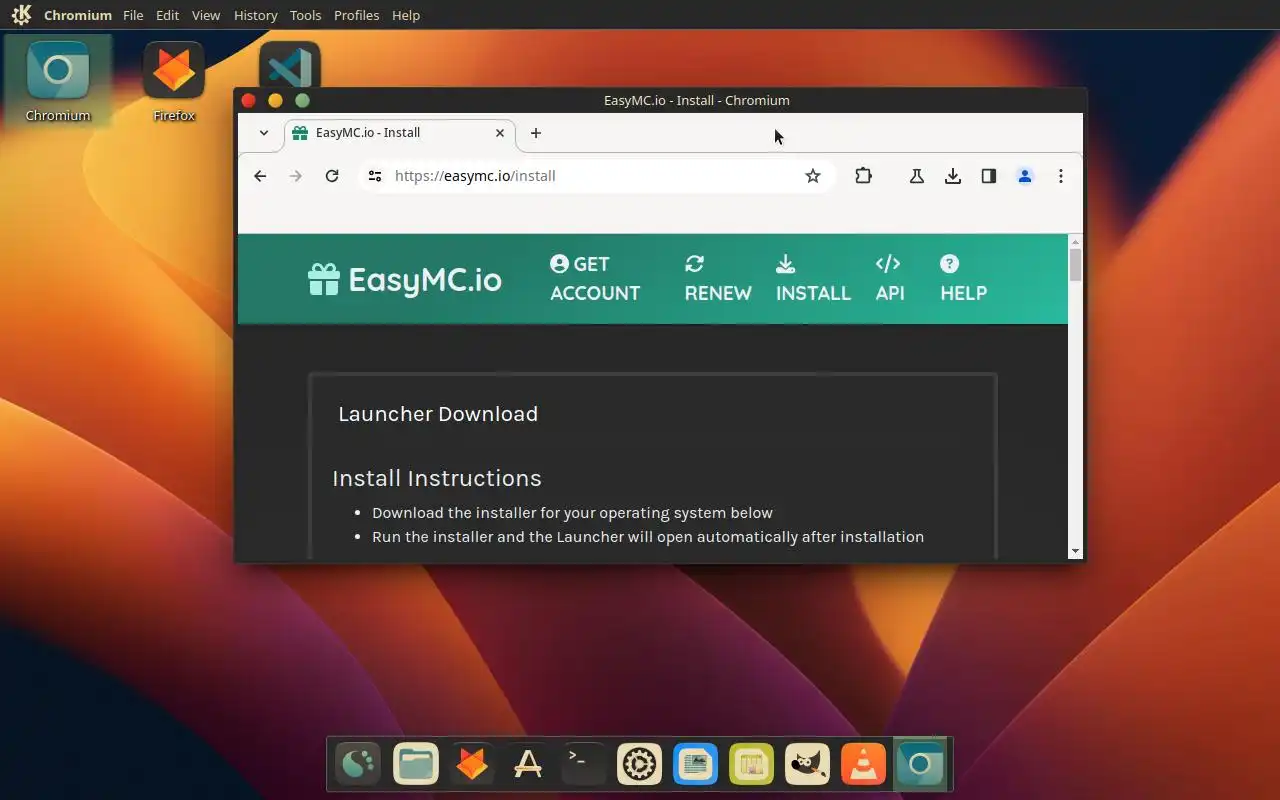The height and width of the screenshot is (800, 1280).
Task: Click the page scrollbar thumb
Action: [x=1076, y=265]
